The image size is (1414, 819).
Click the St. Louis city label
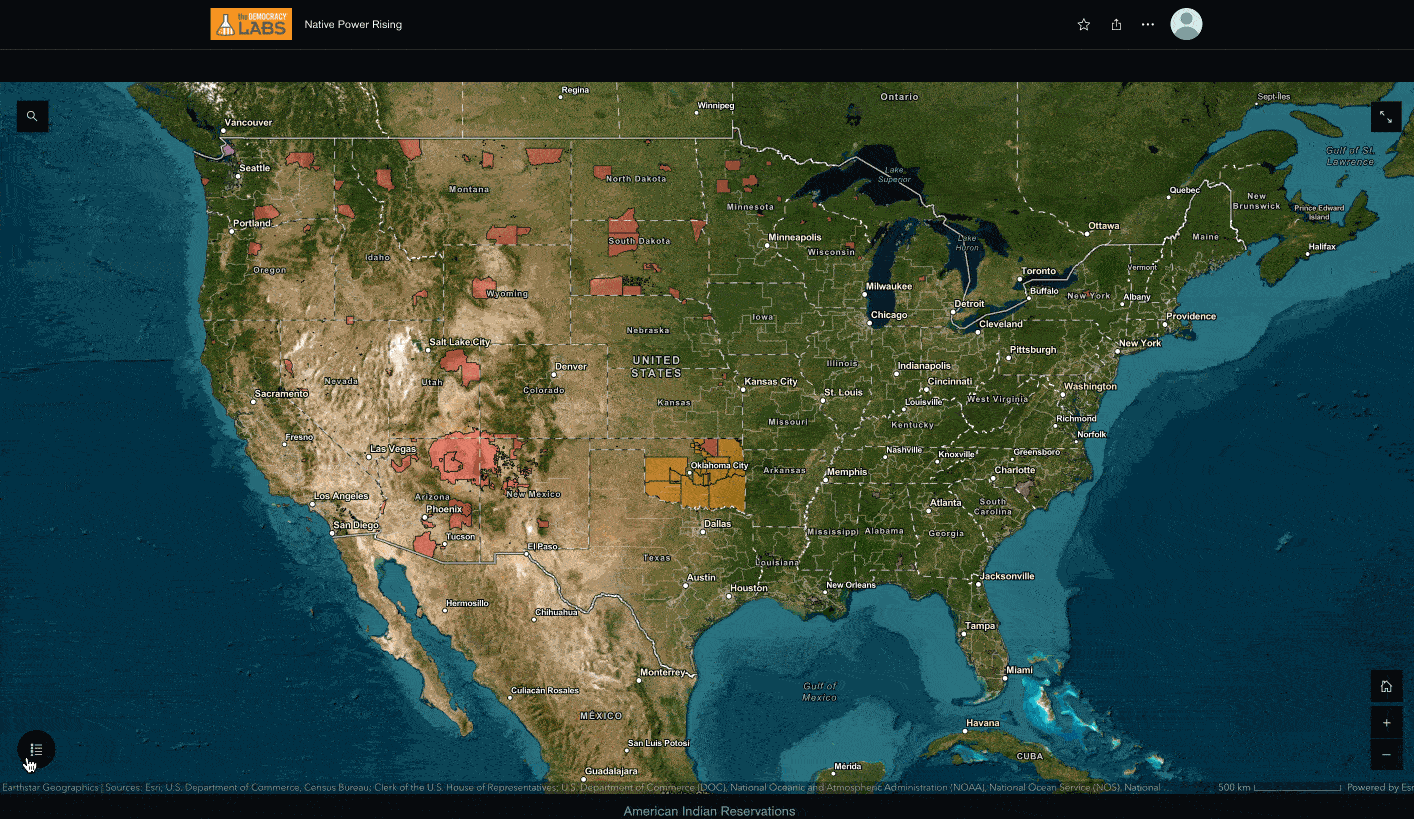[843, 392]
